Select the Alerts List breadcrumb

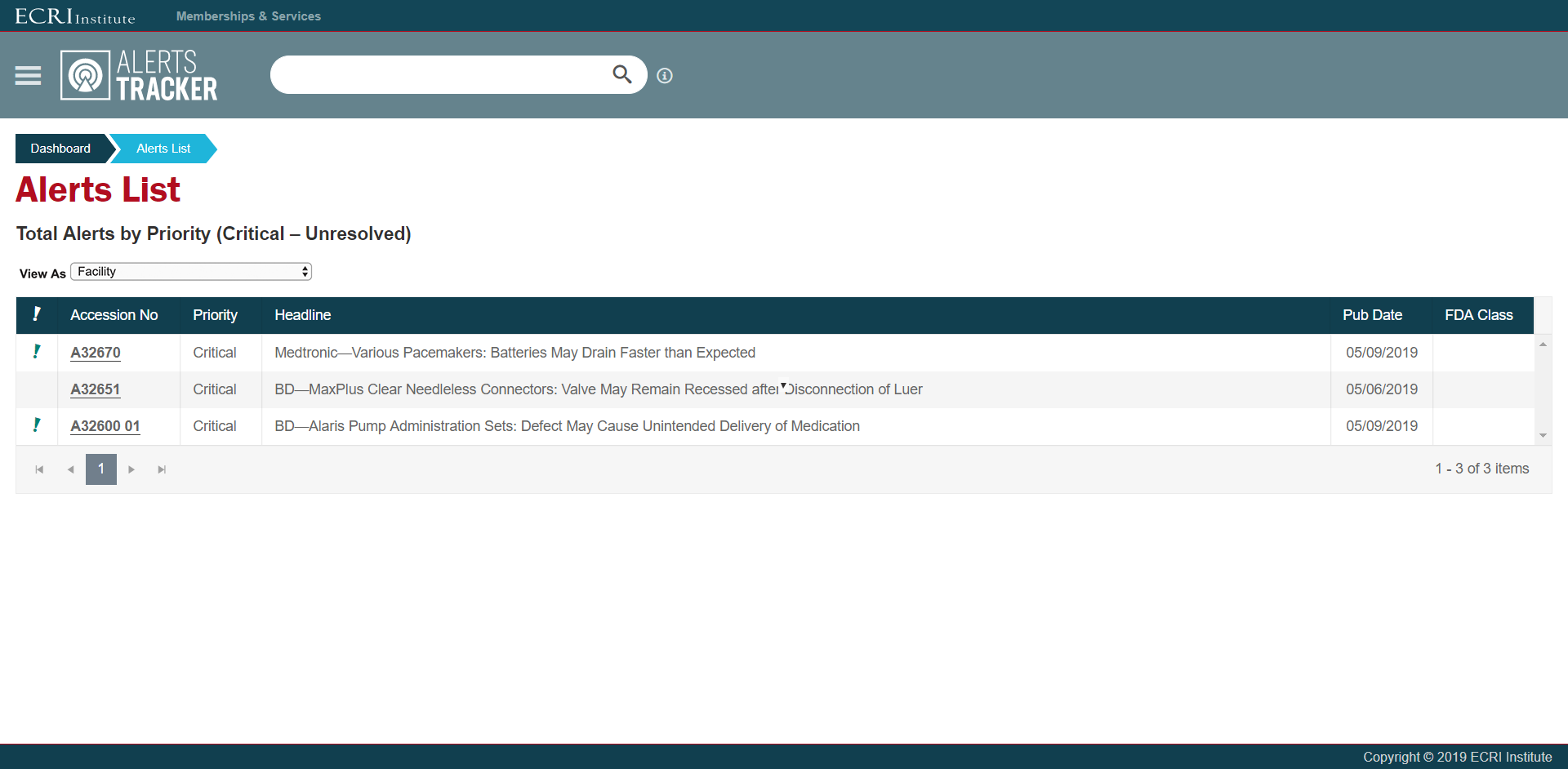(163, 149)
